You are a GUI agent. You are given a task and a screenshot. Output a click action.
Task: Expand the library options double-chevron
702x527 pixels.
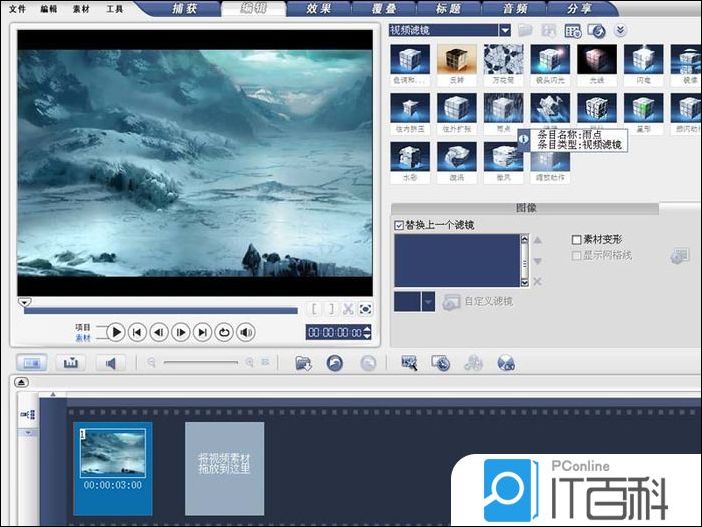click(x=620, y=31)
